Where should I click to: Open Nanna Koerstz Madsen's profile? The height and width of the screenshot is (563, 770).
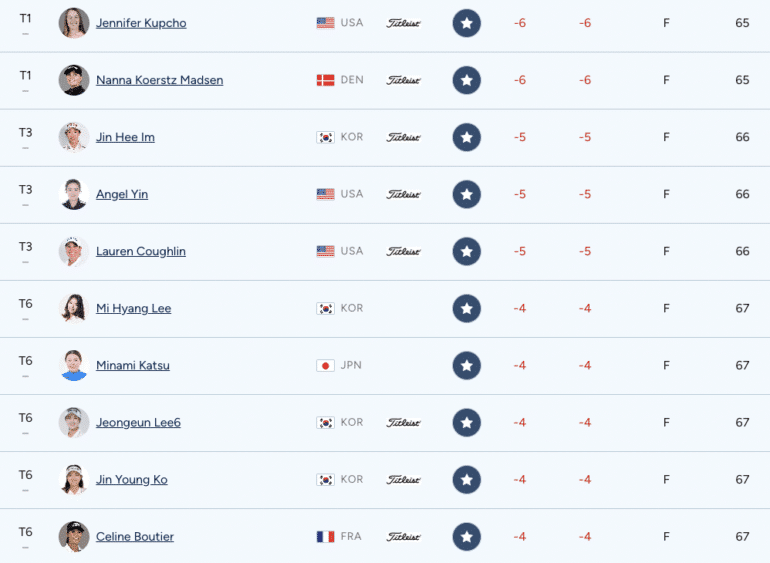point(160,80)
